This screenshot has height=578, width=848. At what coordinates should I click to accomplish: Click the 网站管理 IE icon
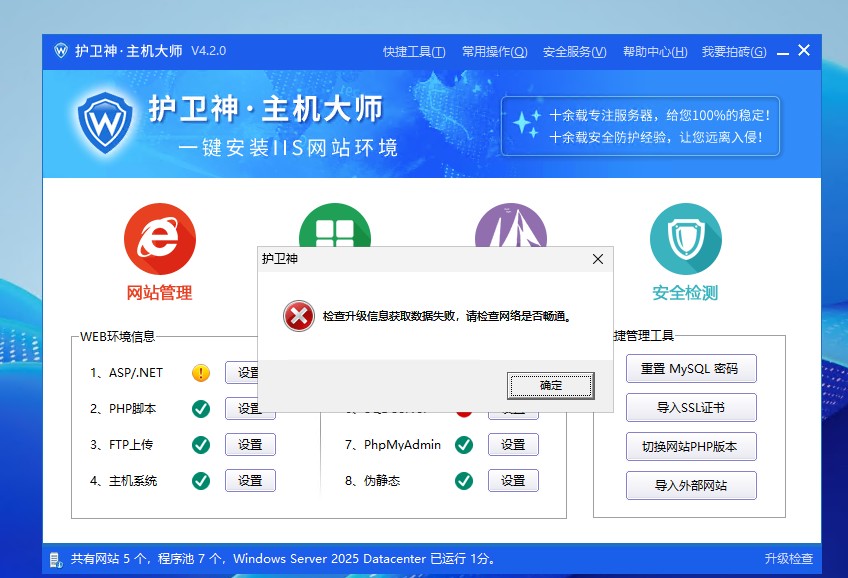coord(159,239)
